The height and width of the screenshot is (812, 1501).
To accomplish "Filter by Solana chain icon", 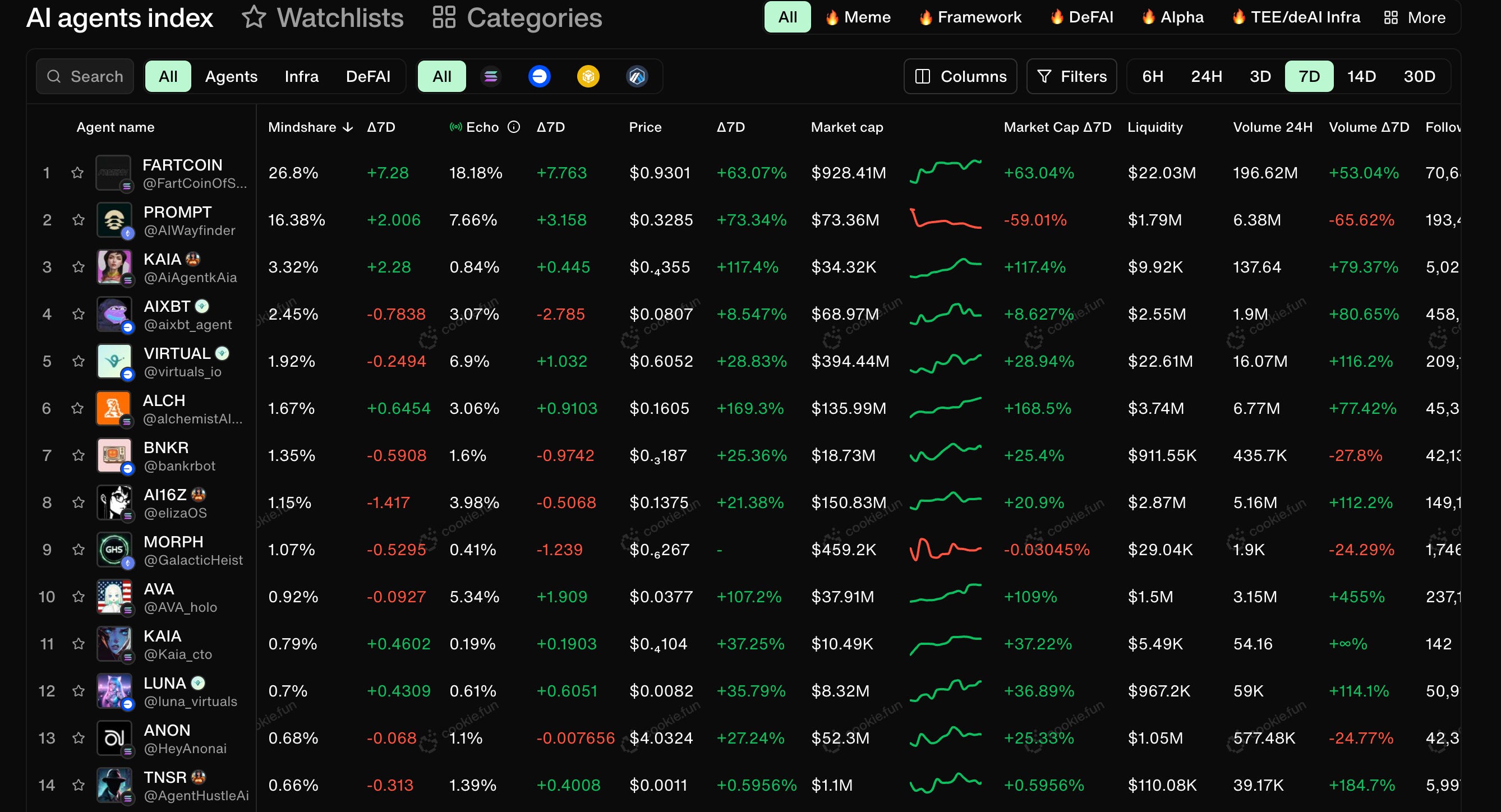I will coord(491,76).
